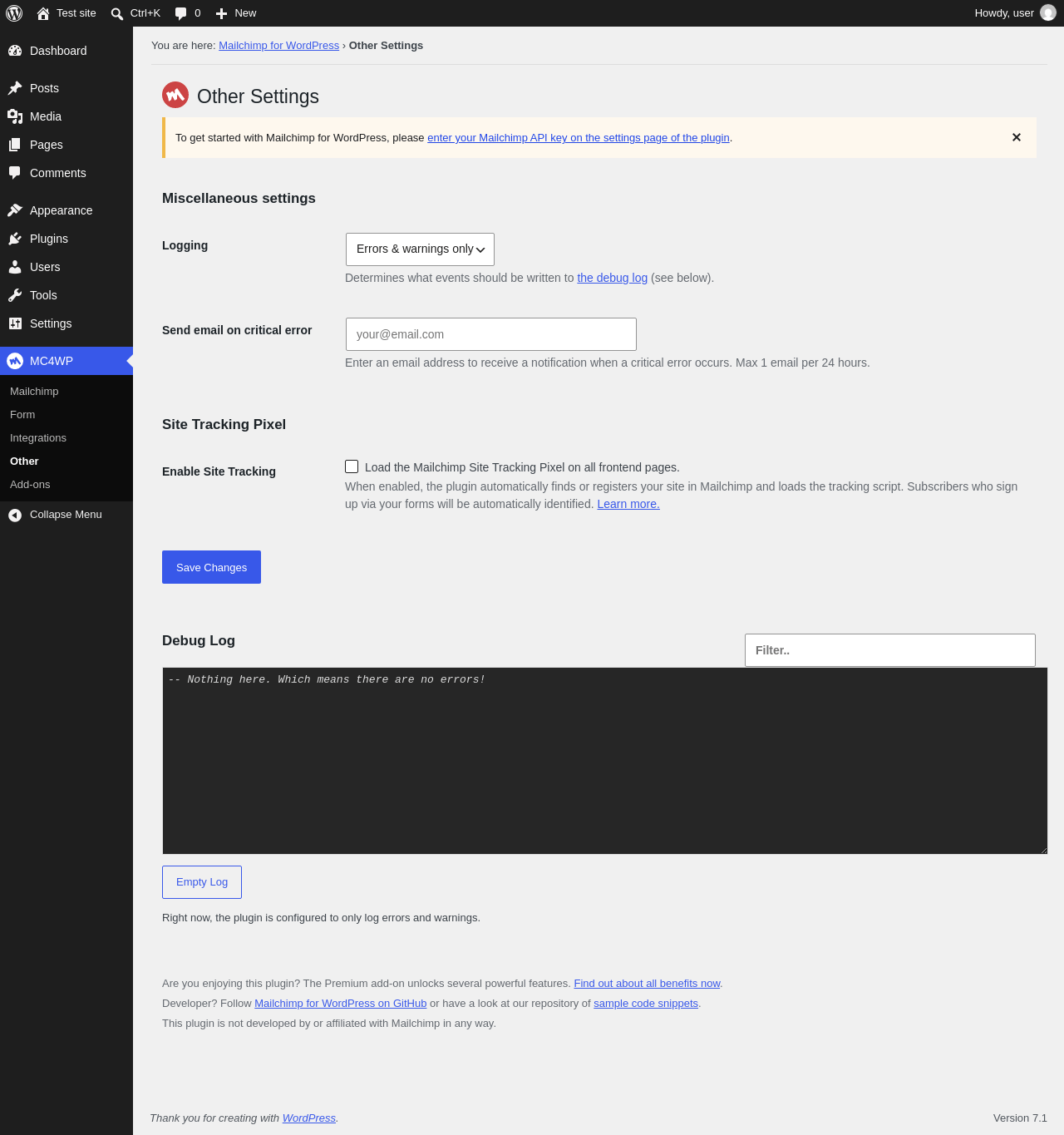Go to the Posts menu
The width and height of the screenshot is (1064, 1135).
[x=66, y=88]
